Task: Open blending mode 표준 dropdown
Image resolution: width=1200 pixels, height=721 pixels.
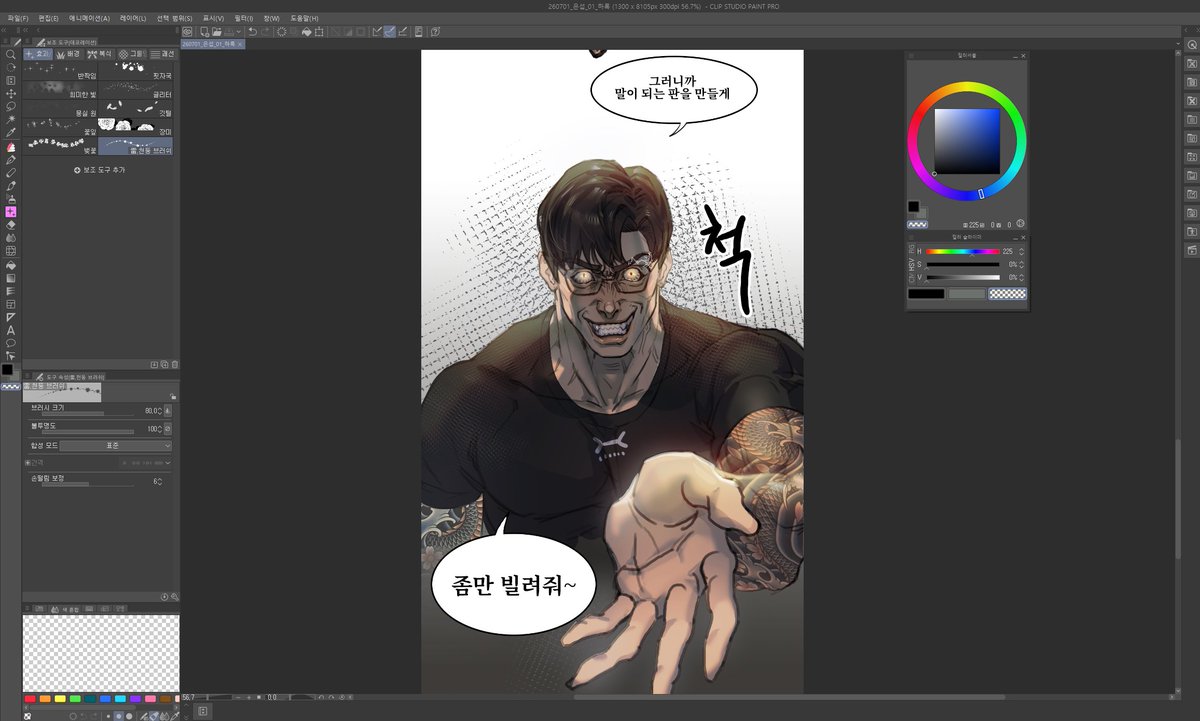Action: 116,446
